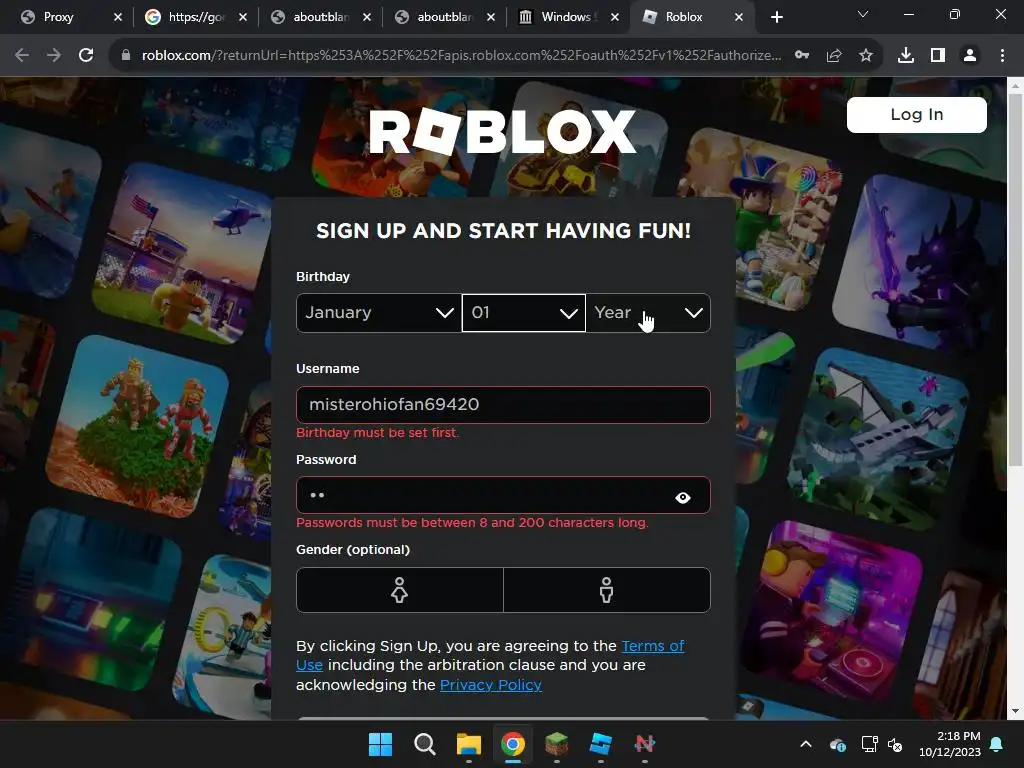Click the share page icon
The height and width of the screenshot is (768, 1024).
pos(834,56)
